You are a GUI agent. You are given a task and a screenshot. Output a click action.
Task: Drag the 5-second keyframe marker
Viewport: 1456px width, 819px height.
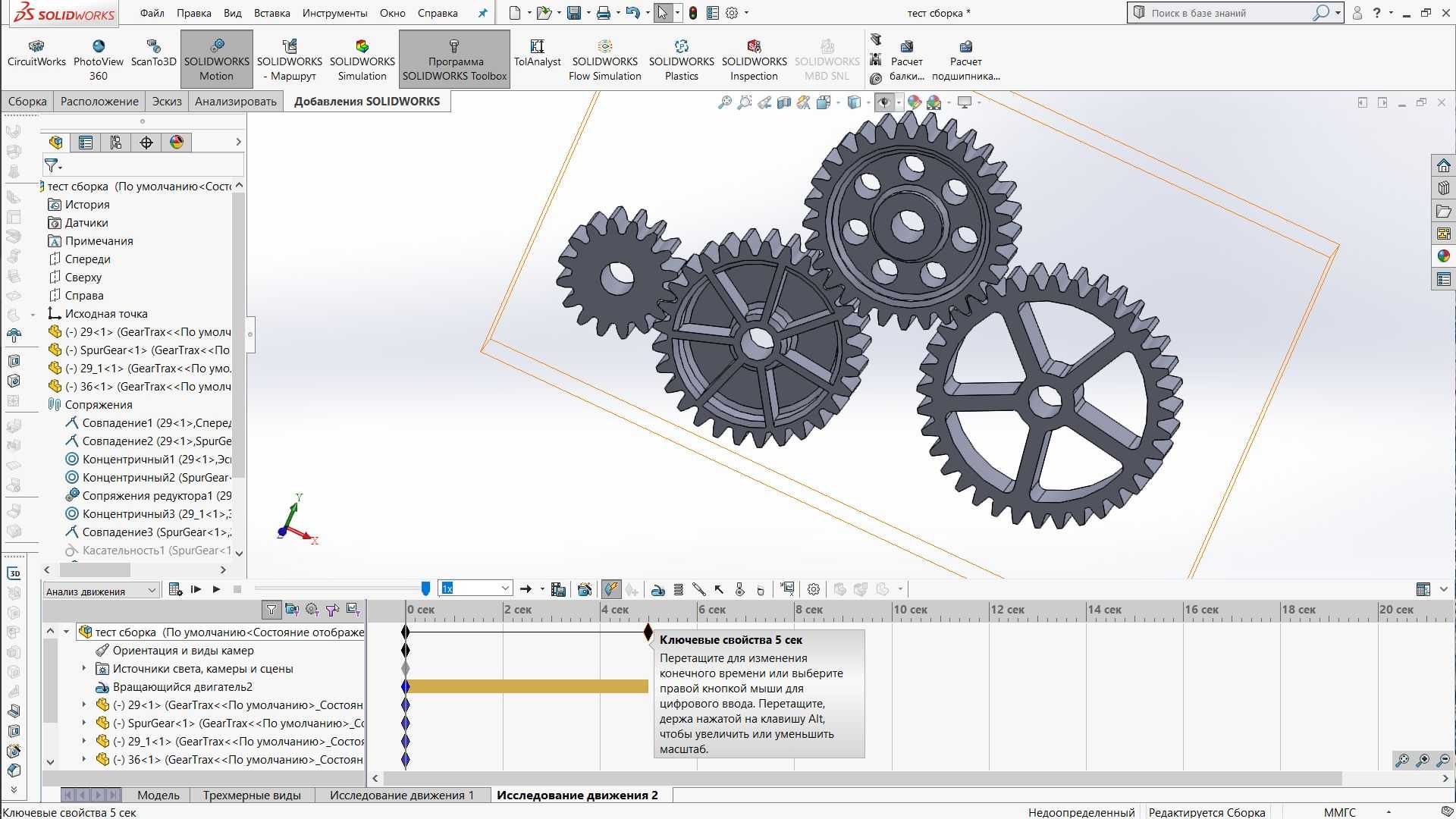pos(649,631)
